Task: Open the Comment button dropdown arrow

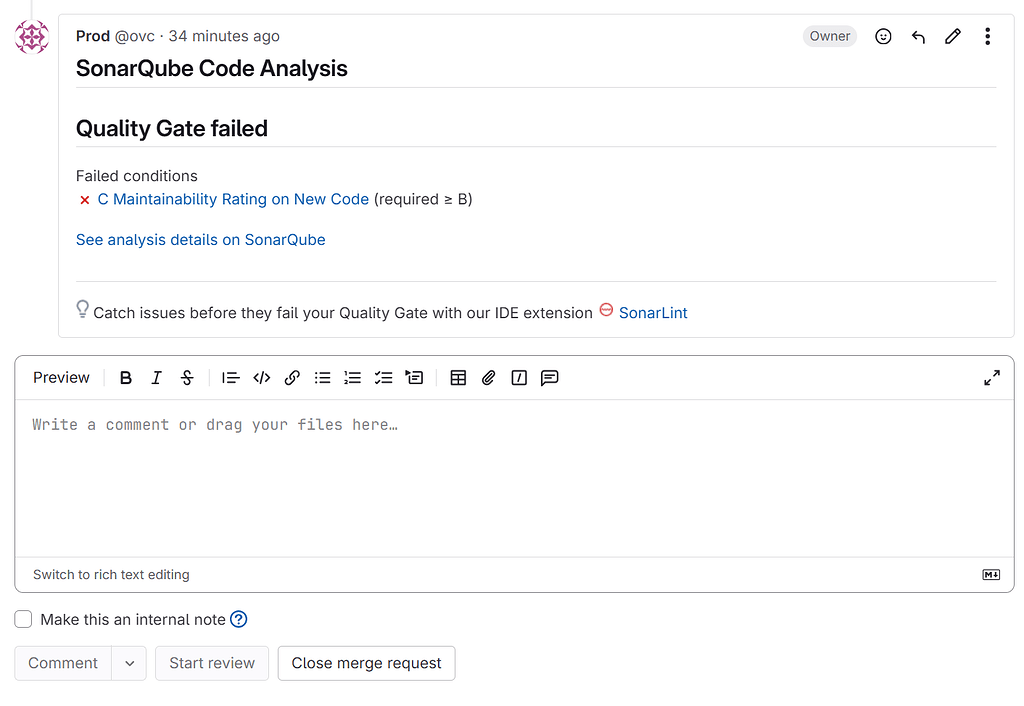Action: click(x=129, y=663)
